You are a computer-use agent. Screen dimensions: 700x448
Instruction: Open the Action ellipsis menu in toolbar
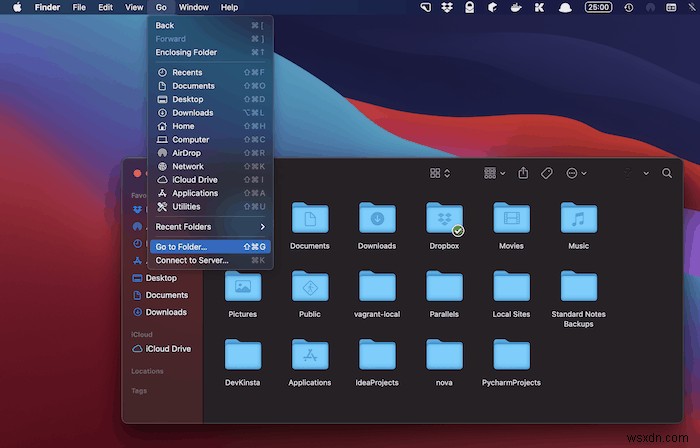[576, 173]
